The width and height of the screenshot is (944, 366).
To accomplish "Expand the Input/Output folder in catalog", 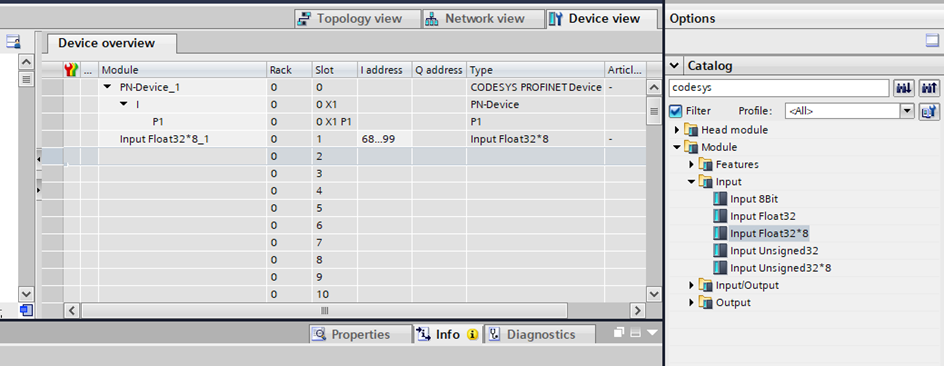I will 691,285.
